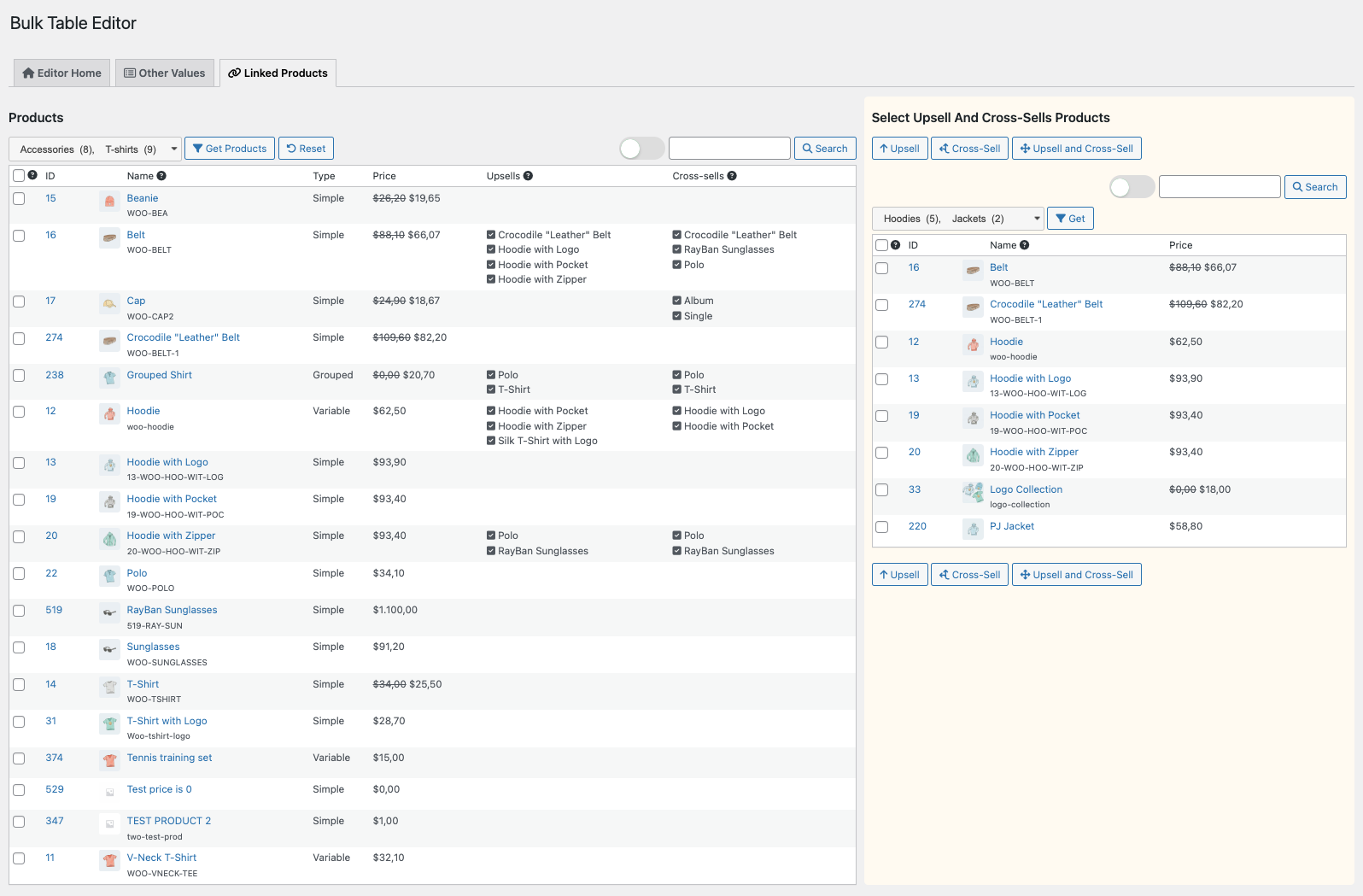Click the top Cross-Sell button

click(x=969, y=149)
